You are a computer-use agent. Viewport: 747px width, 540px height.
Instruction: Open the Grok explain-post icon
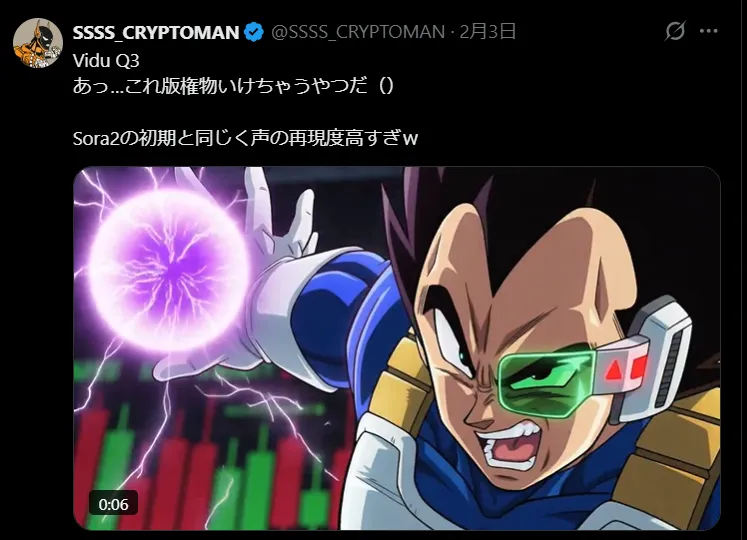click(675, 31)
